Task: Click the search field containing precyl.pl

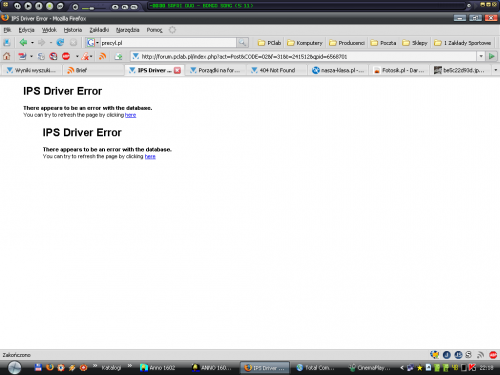Action: [168, 43]
